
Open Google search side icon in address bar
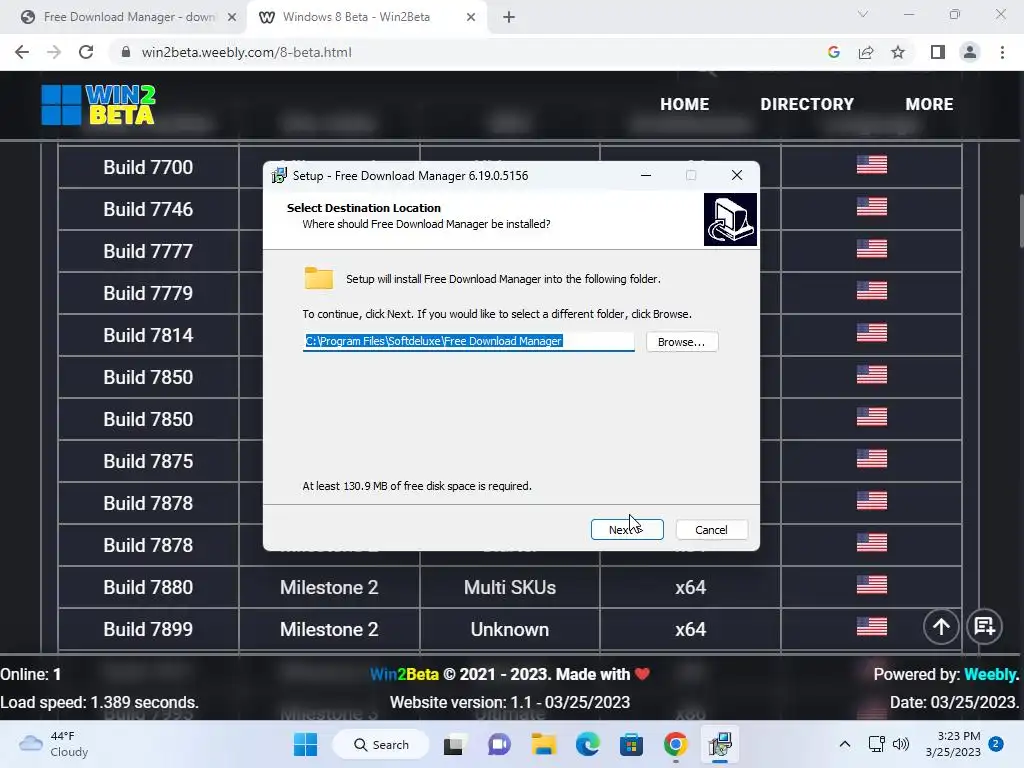tap(833, 52)
